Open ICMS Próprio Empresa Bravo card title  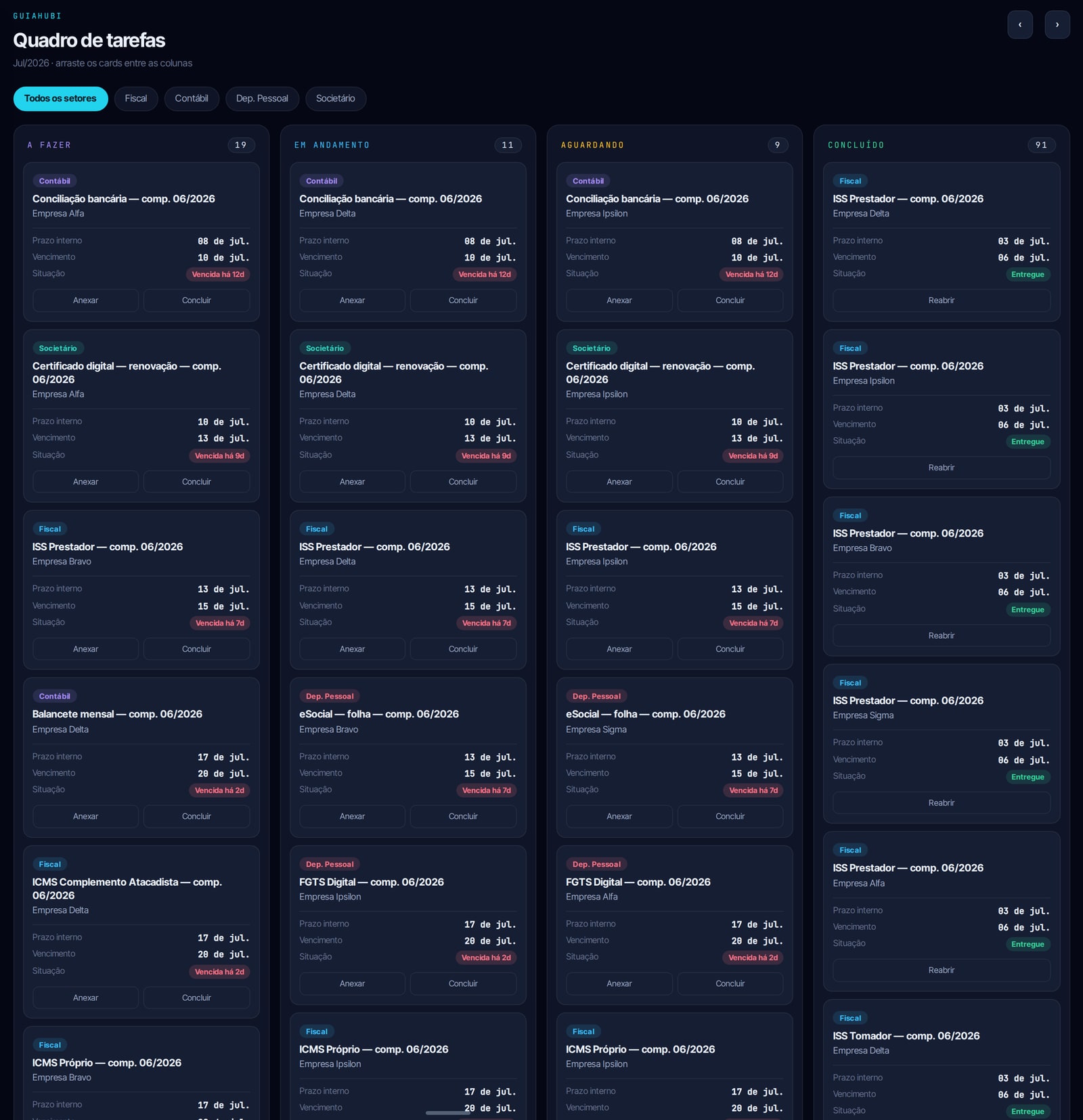[x=107, y=1062]
